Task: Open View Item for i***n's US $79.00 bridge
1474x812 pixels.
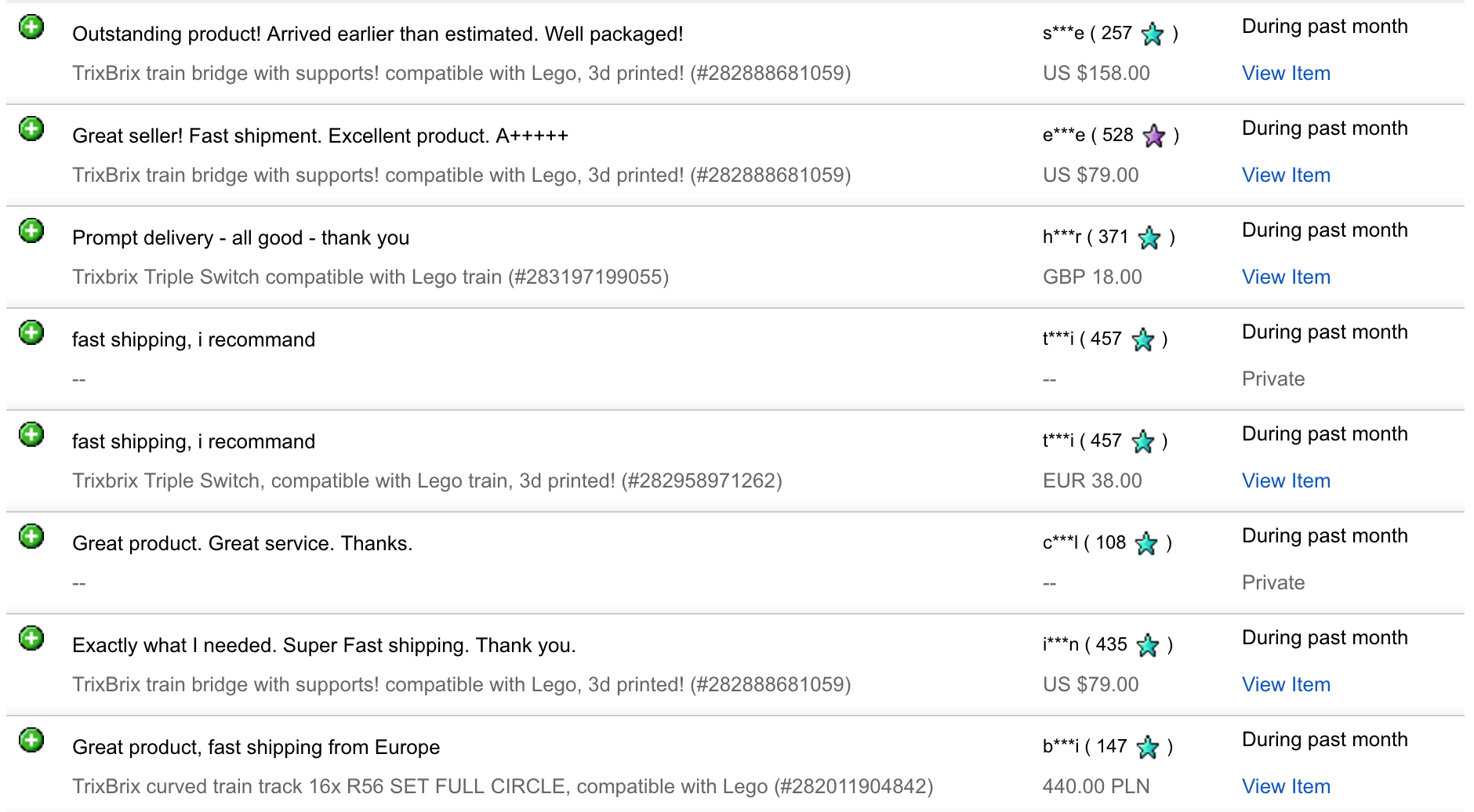Action: point(1286,684)
